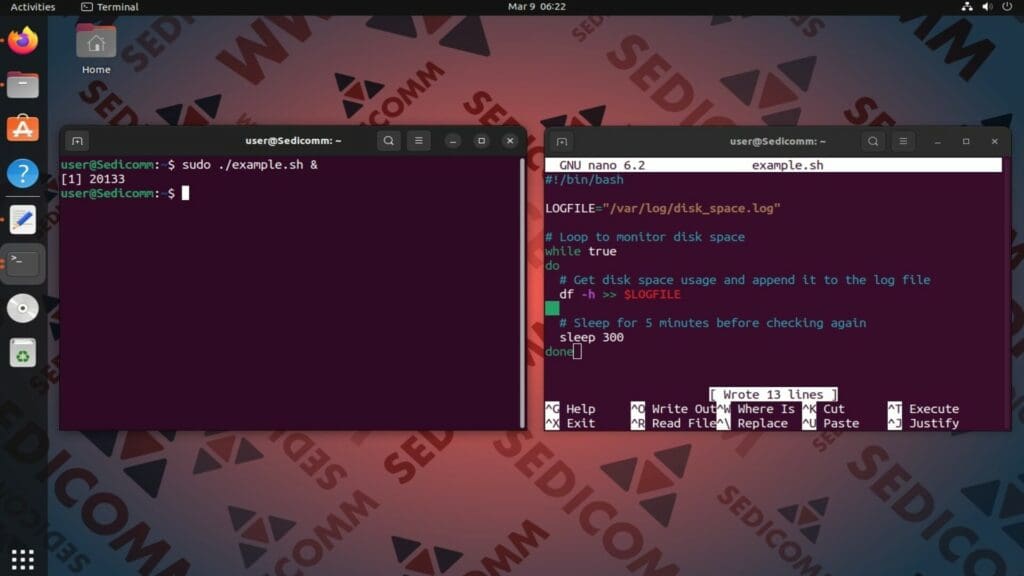Click the '#!/bin/bash' line in nano
This screenshot has height=576, width=1024.
pos(584,180)
